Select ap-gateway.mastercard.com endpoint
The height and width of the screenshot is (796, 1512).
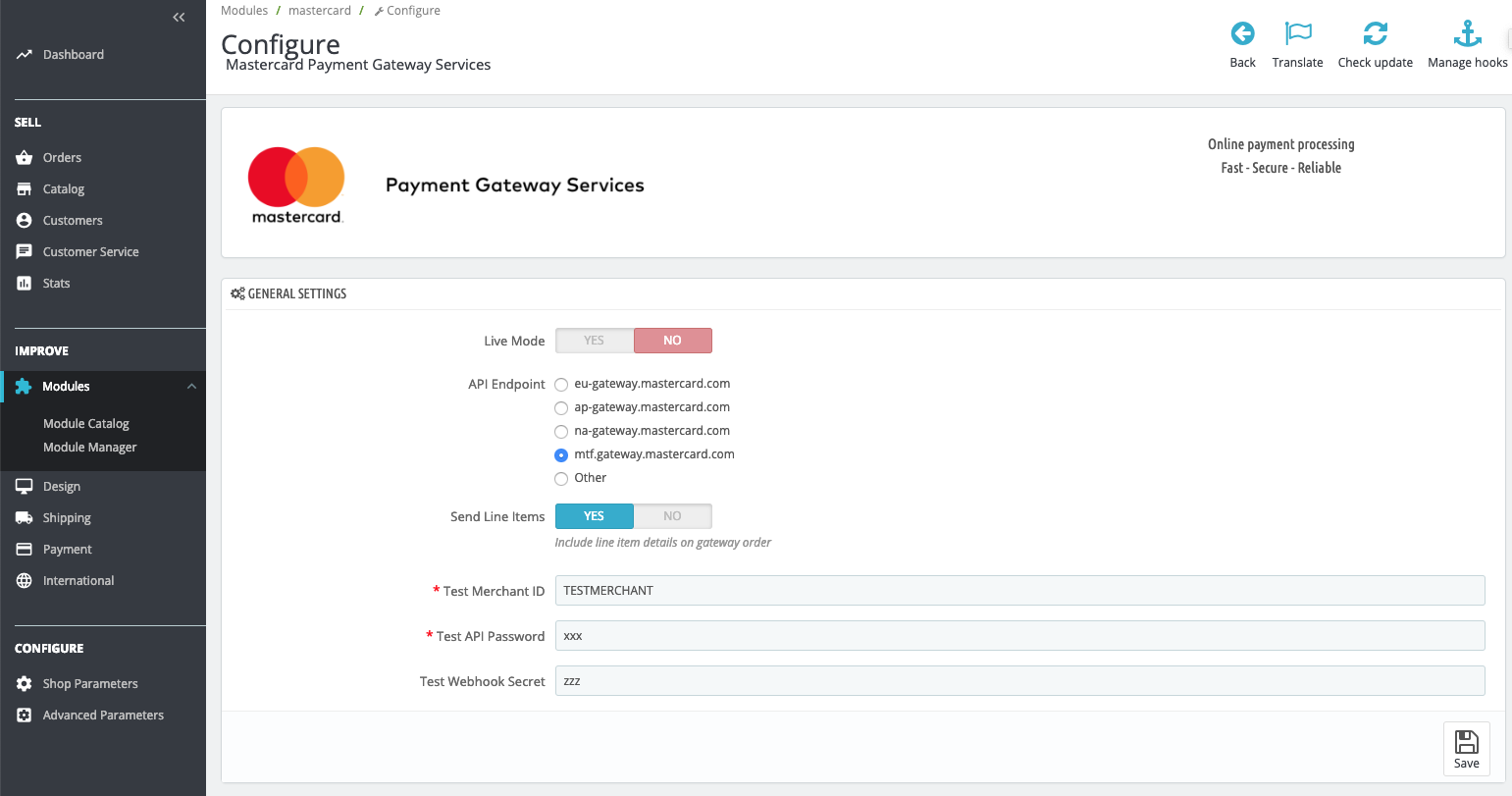(561, 408)
